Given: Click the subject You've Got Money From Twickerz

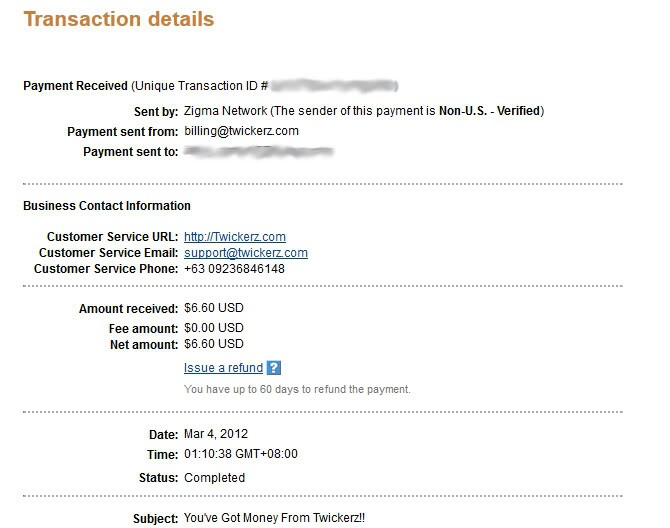Looking at the screenshot, I should tap(274, 518).
